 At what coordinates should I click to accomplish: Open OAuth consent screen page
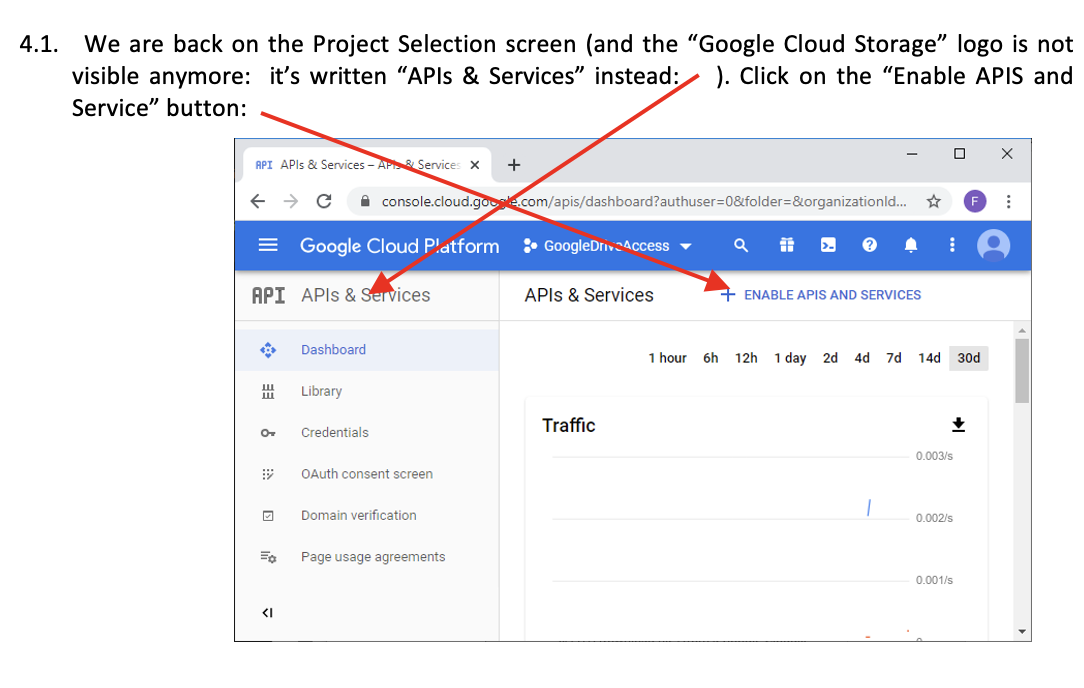(366, 474)
